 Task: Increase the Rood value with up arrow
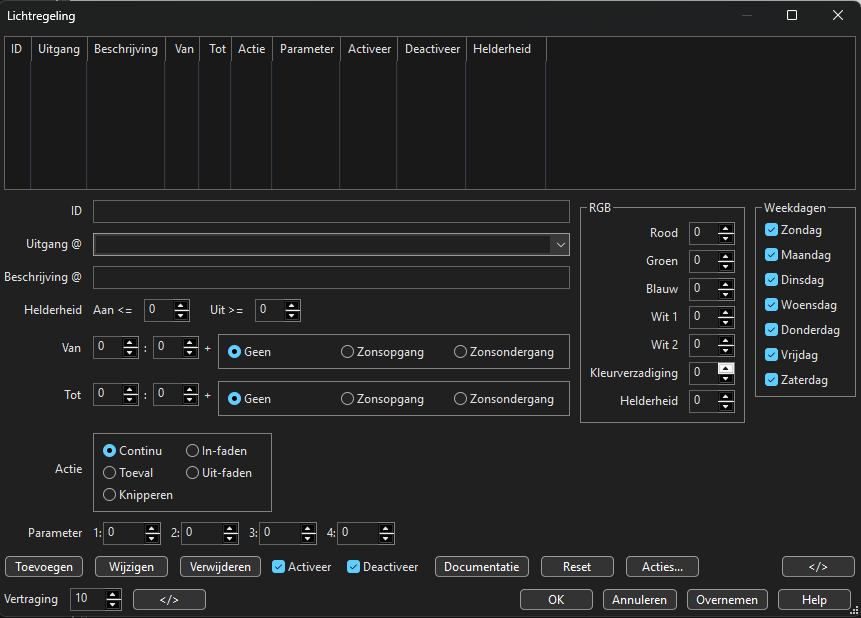pyautogui.click(x=726, y=228)
